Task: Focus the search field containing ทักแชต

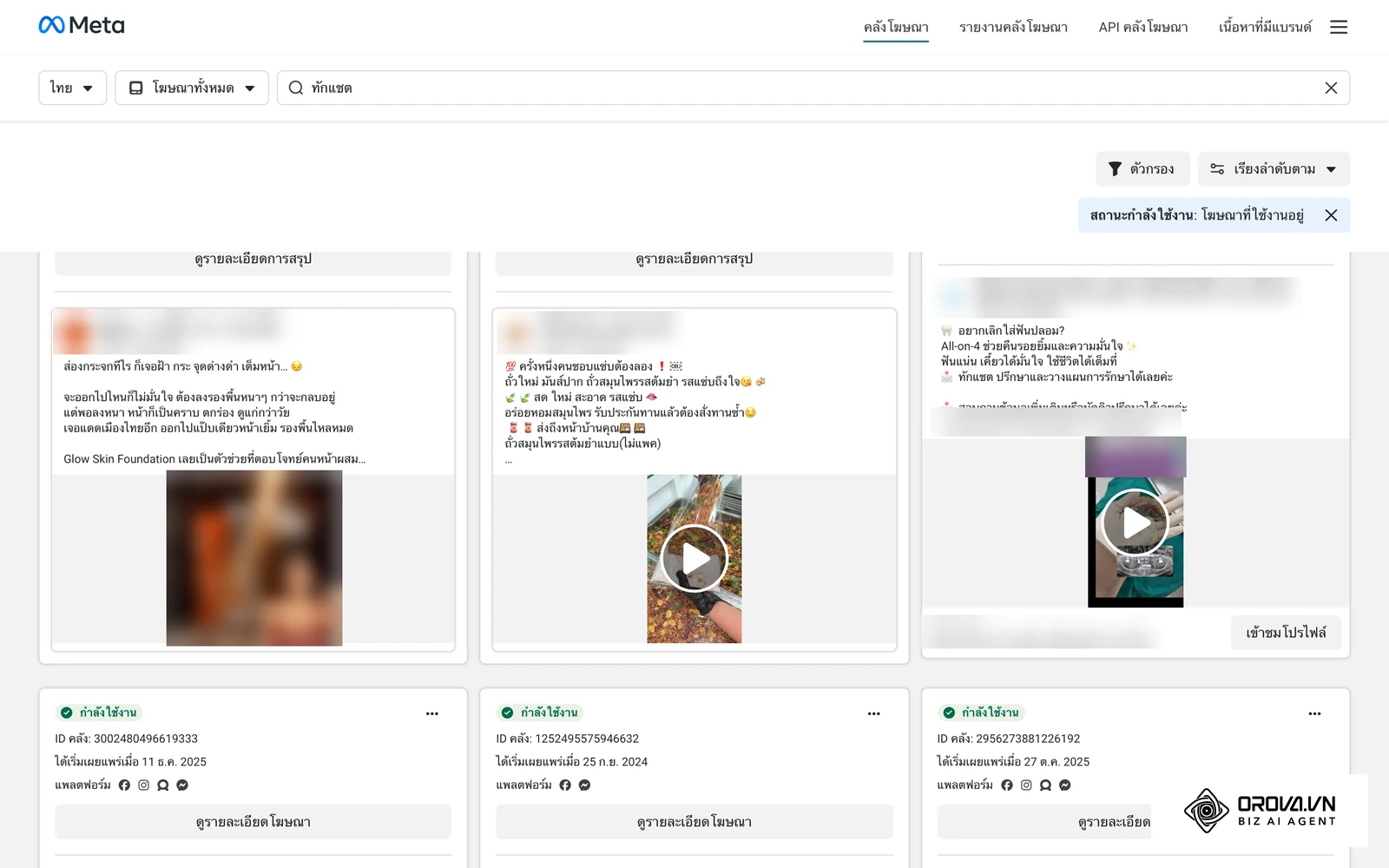Action: (813, 88)
